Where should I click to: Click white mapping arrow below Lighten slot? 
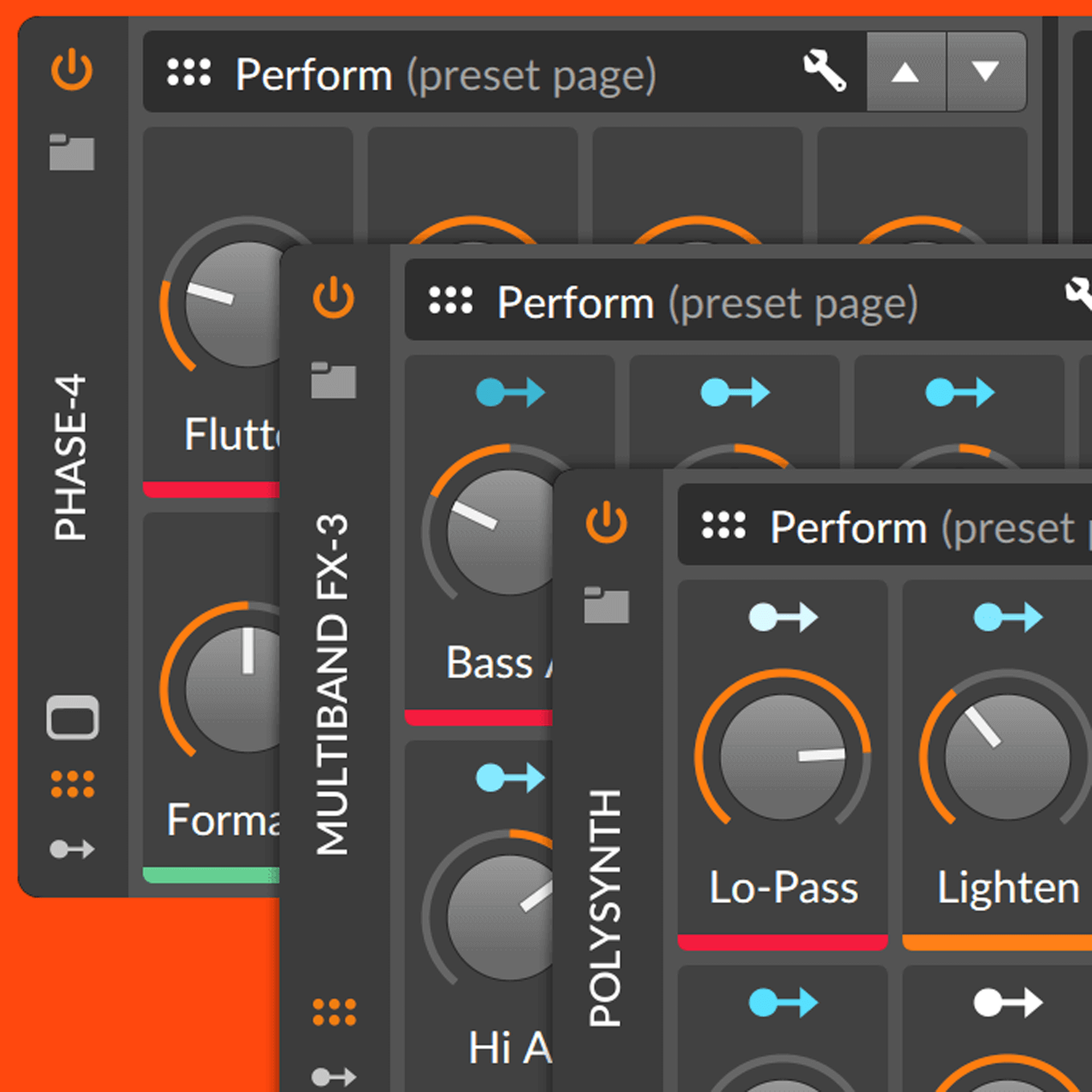[1008, 1003]
